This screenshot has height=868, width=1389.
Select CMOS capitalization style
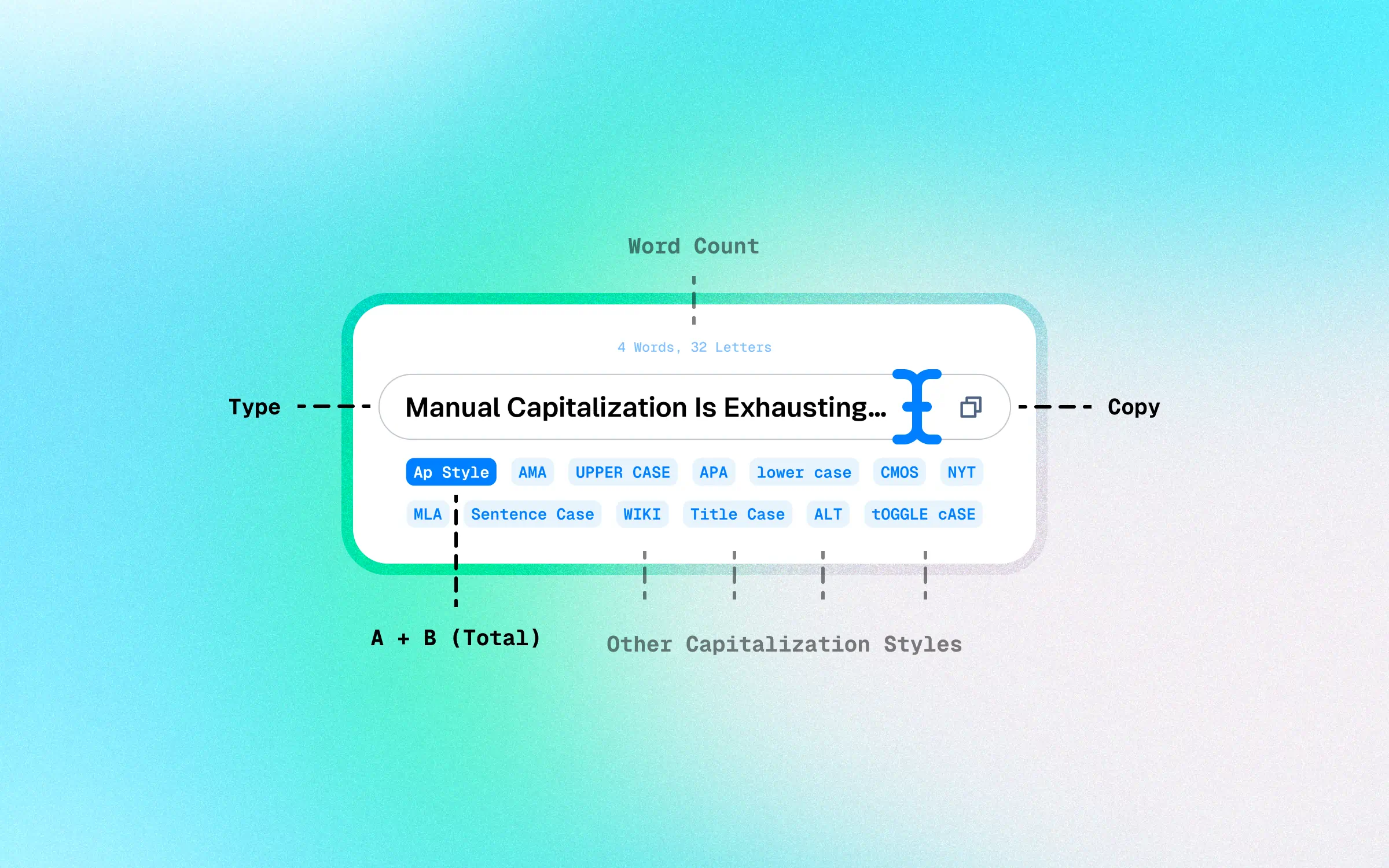(x=898, y=472)
